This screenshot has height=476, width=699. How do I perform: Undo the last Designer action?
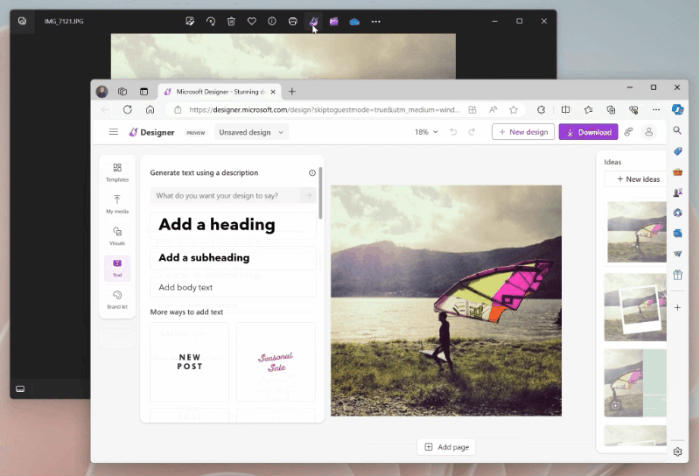[x=453, y=132]
